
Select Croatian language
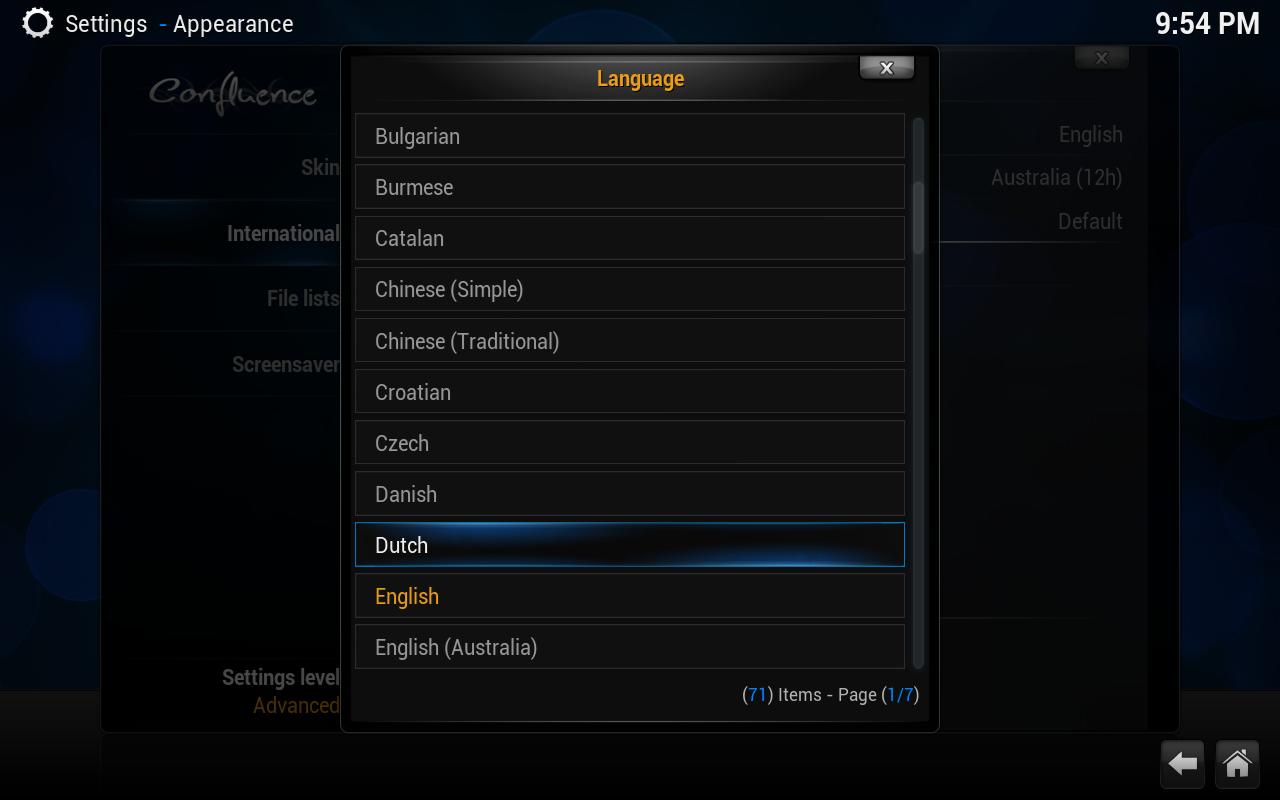(x=630, y=392)
